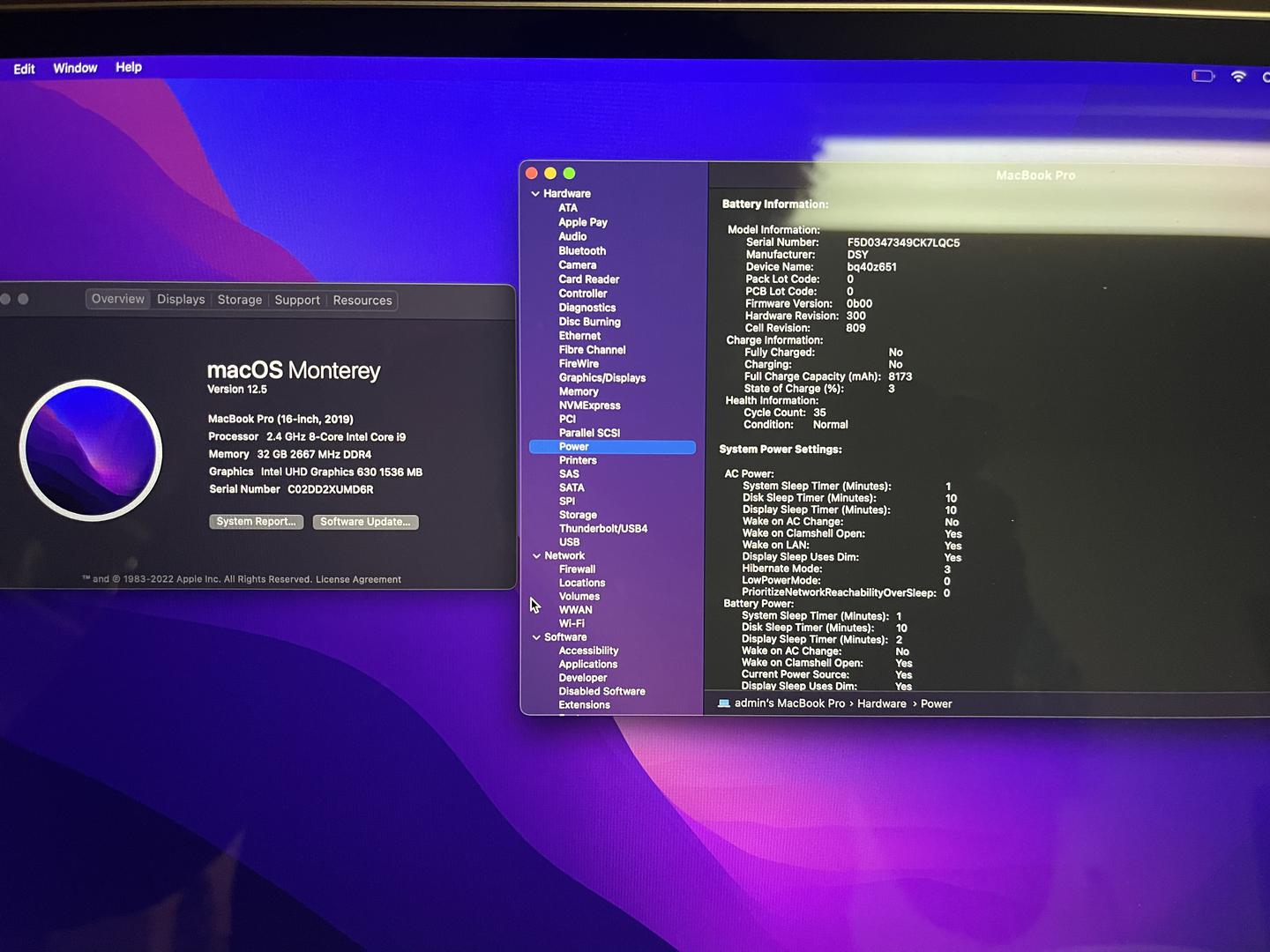Select Developer under Software
The height and width of the screenshot is (952, 1270).
583,678
